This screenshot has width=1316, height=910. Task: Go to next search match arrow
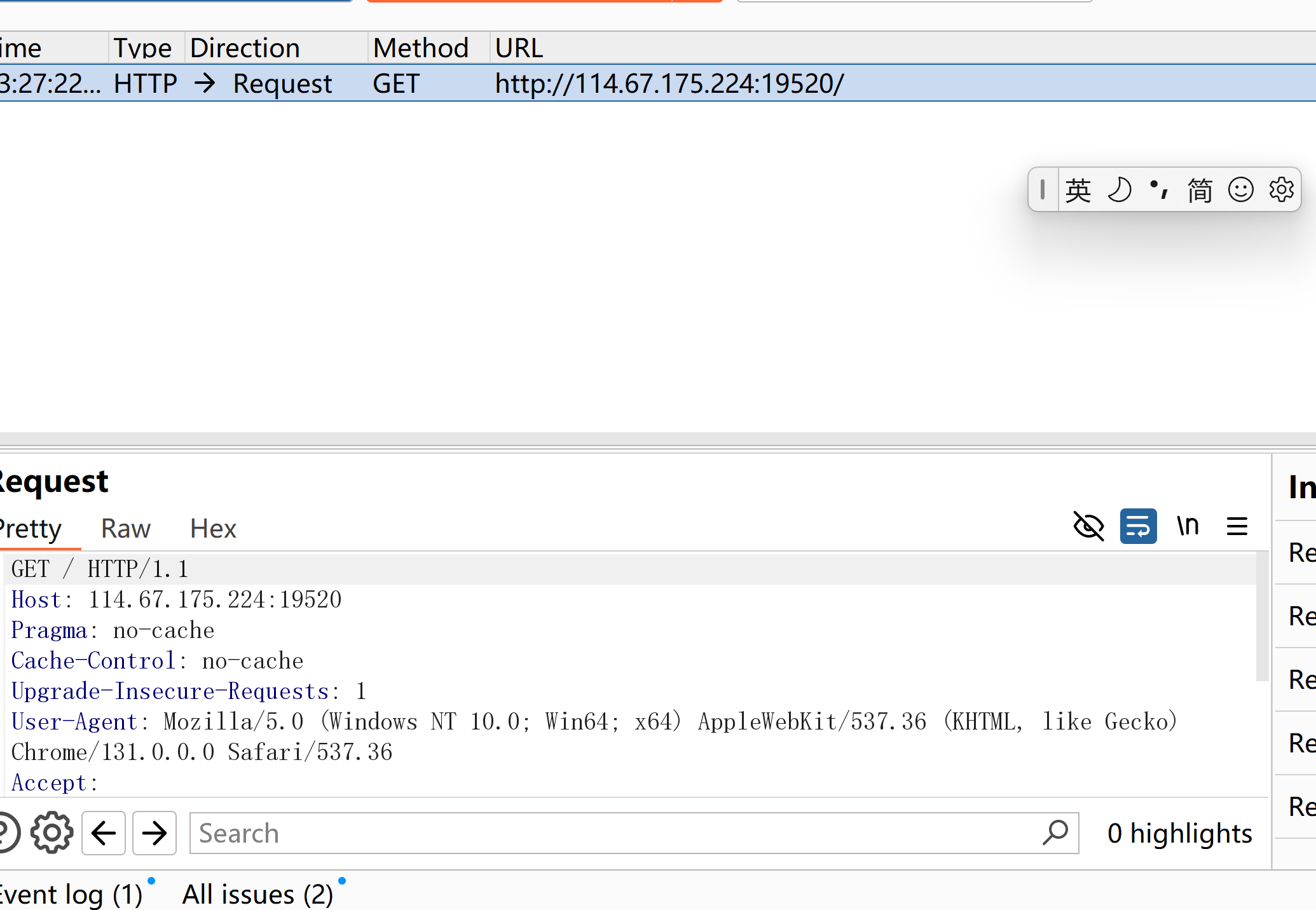[154, 832]
